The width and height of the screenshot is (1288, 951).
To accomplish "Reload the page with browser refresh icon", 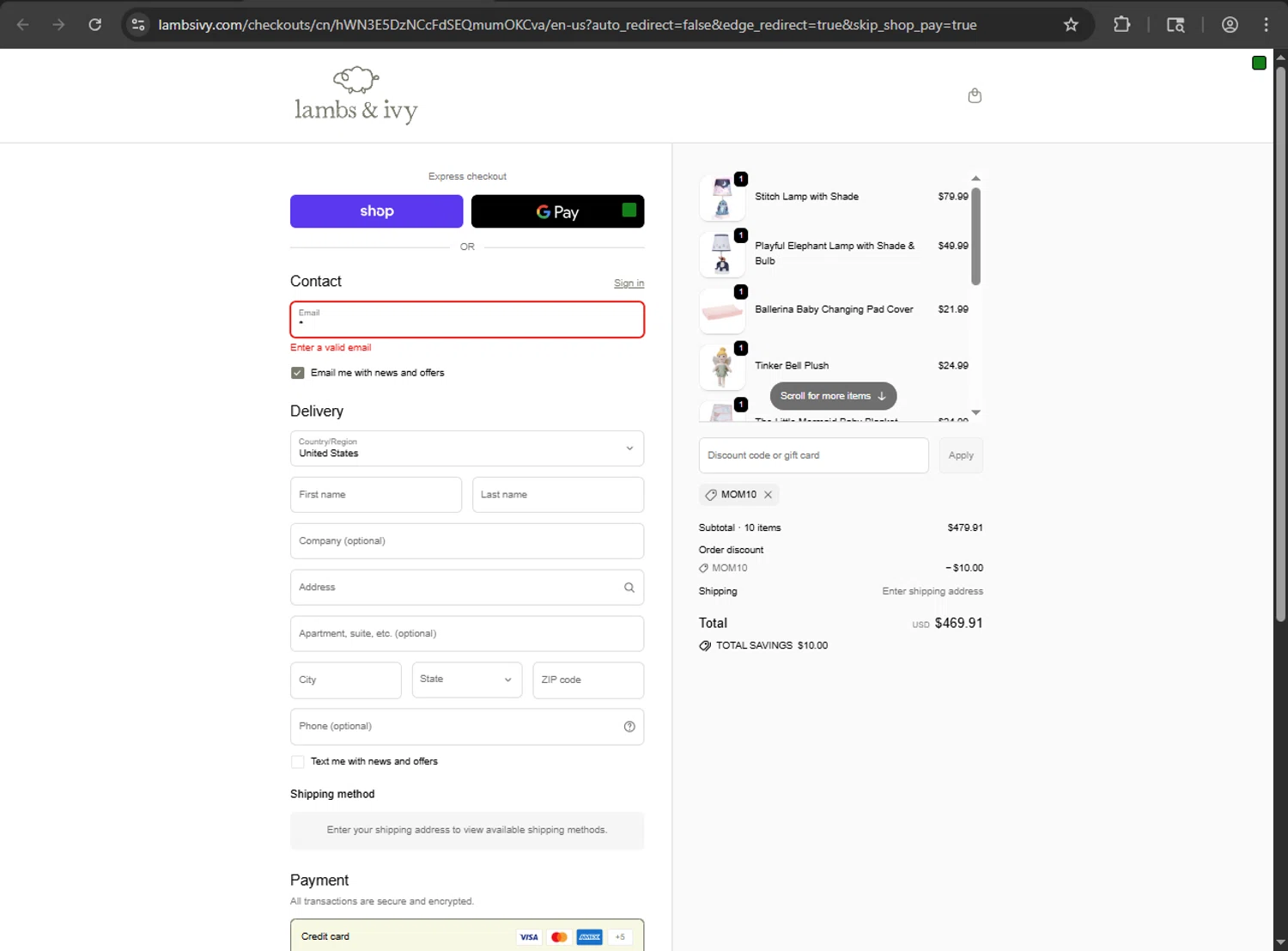I will [95, 25].
